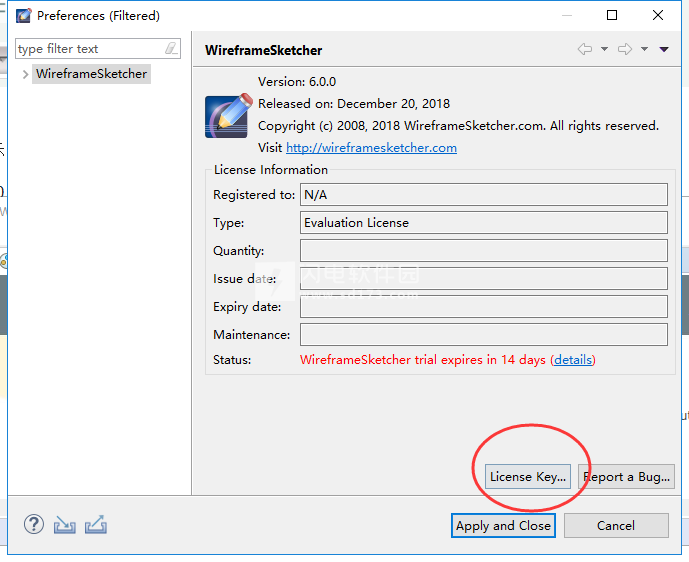Screen dimensions: 689x562
Task: Click the empty Quantity field
Action: point(484,250)
